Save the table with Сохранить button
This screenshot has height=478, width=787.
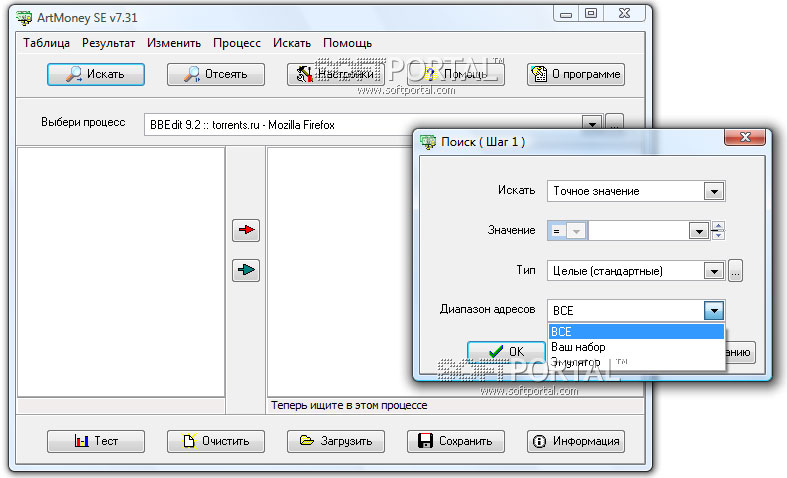[x=456, y=441]
